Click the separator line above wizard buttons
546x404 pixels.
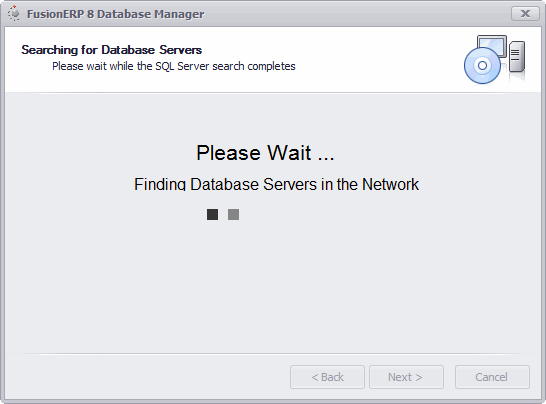tap(273, 354)
